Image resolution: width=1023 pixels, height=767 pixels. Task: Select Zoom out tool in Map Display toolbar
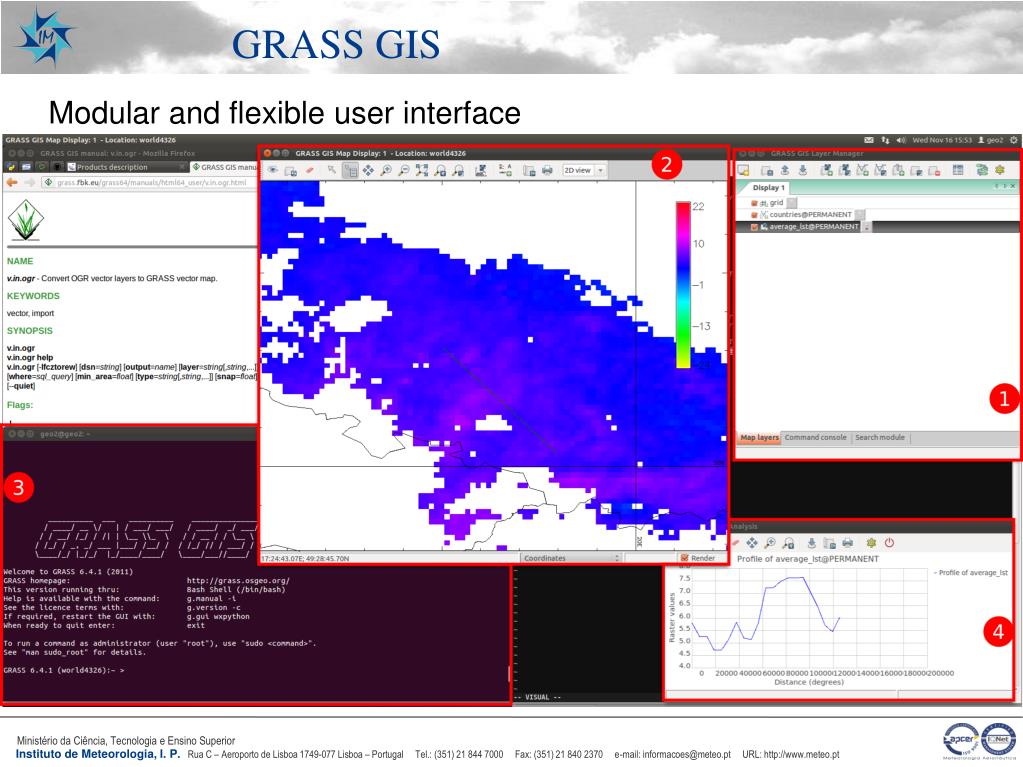pyautogui.click(x=404, y=170)
